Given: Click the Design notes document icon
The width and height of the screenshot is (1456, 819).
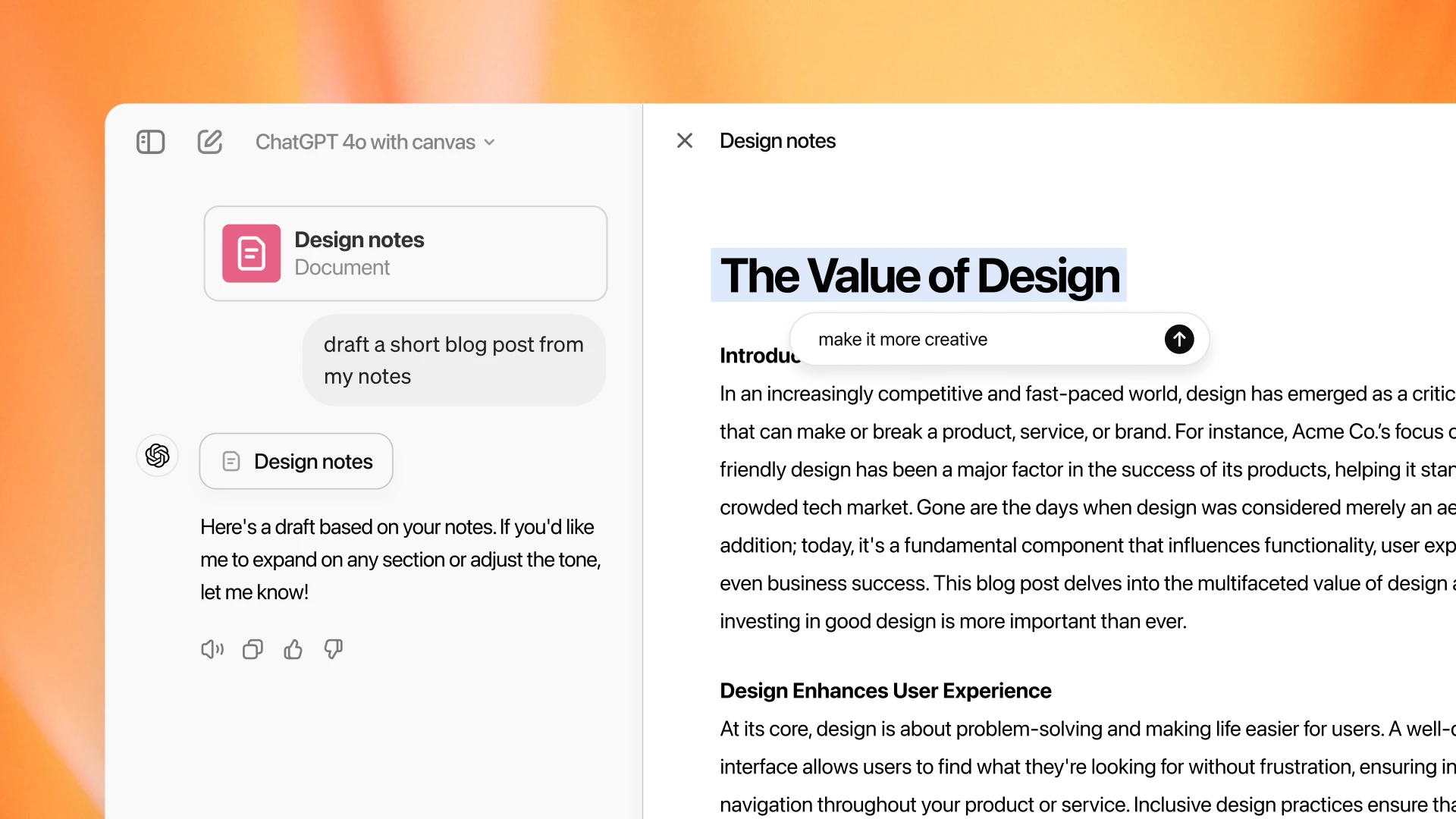Looking at the screenshot, I should (251, 253).
